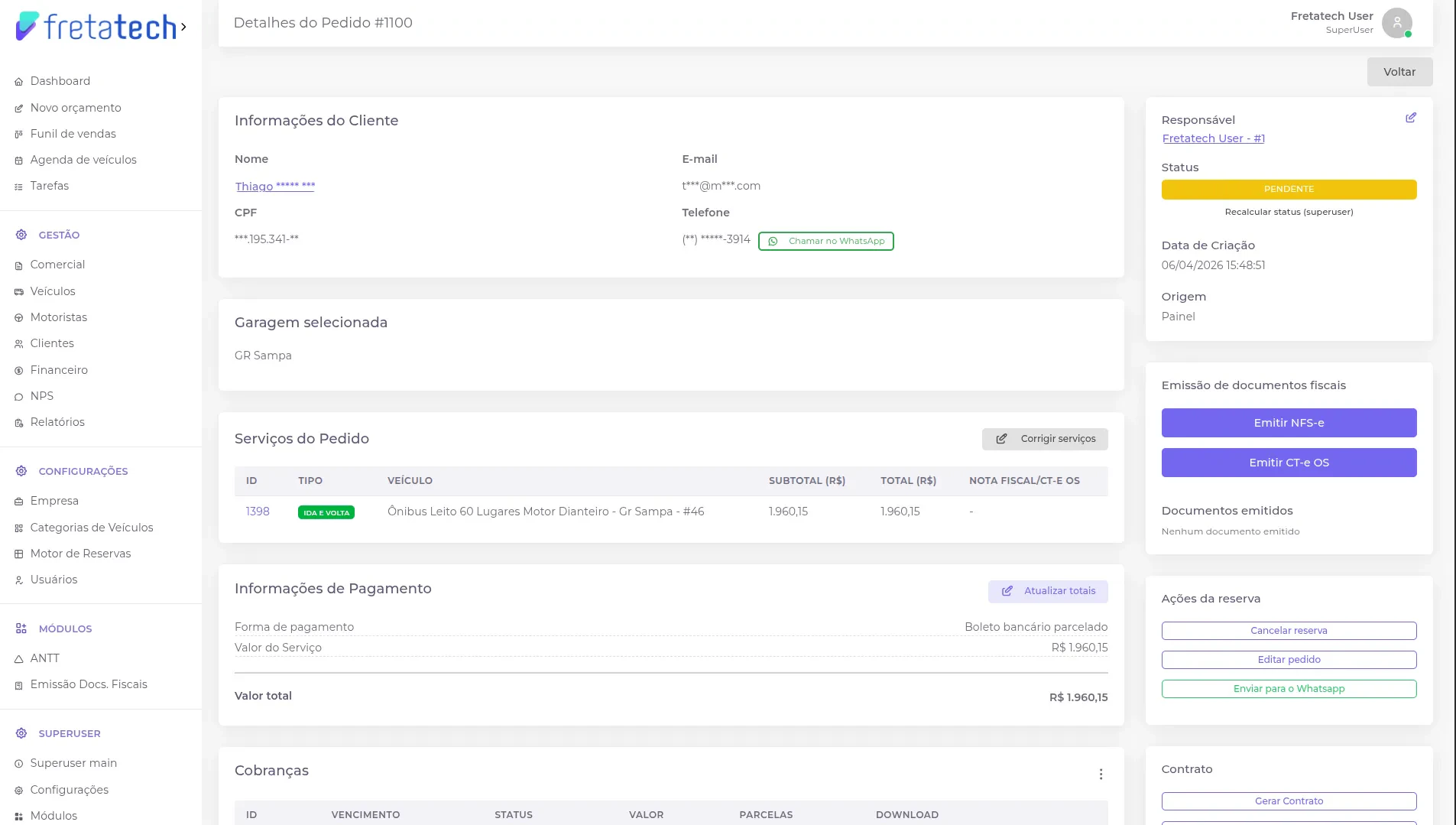
Task: Click the 'GR Sampa' garage text
Action: click(263, 356)
